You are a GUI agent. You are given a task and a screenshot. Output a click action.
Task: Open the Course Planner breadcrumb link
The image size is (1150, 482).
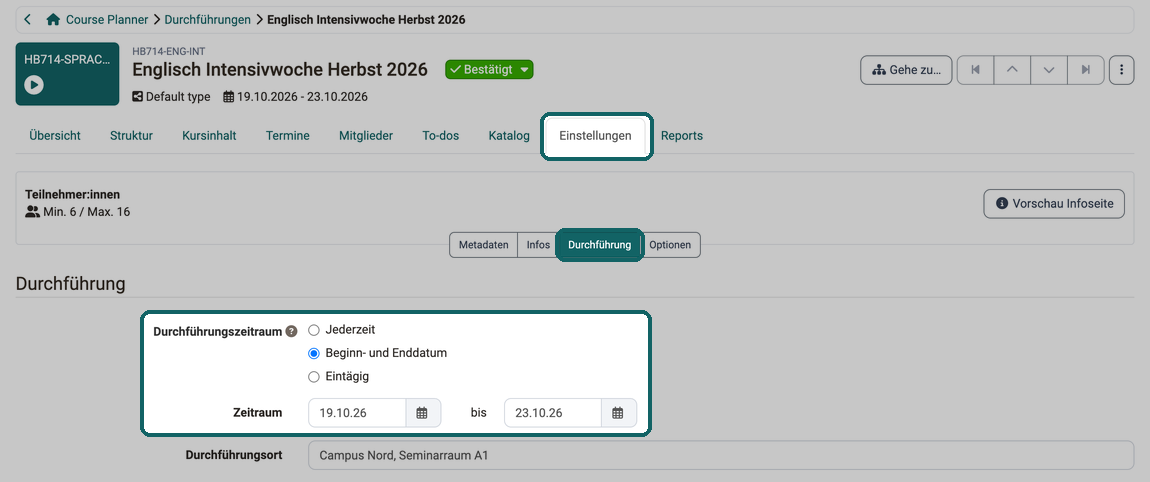[106, 20]
